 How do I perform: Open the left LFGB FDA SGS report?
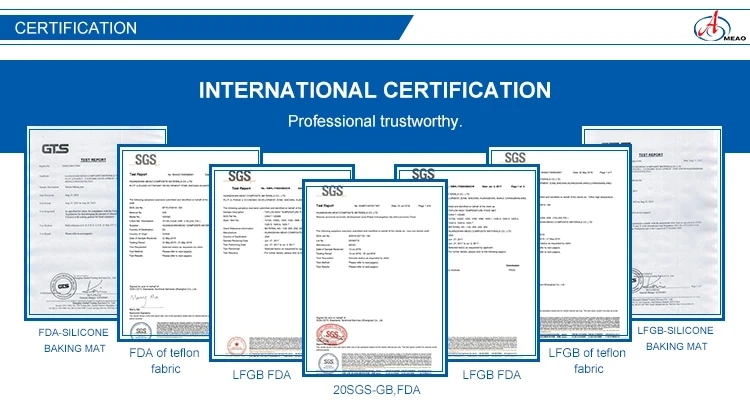pyautogui.click(x=256, y=263)
